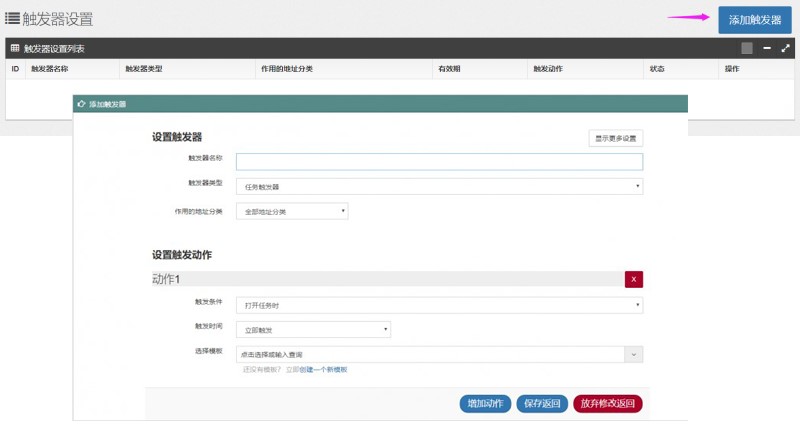This screenshot has width=800, height=436.
Task: Click the chevron on 选择模板 combo box
Action: point(634,354)
